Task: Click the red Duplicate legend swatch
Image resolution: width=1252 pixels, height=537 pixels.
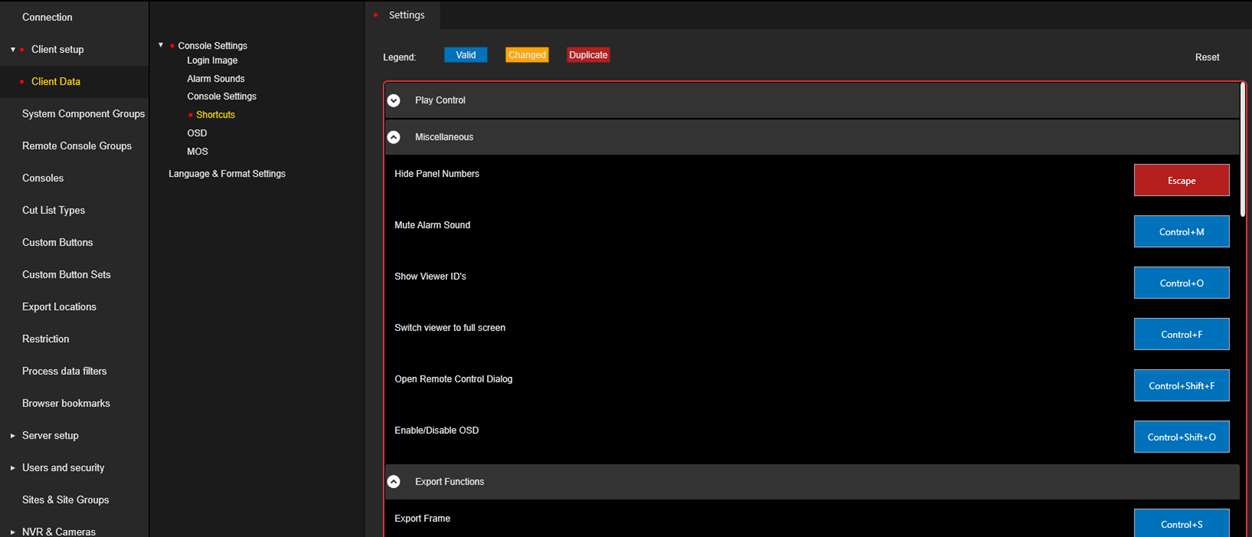Action: point(588,55)
